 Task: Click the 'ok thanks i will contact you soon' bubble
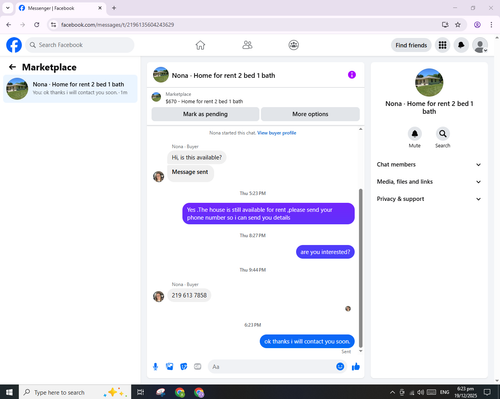(x=307, y=341)
